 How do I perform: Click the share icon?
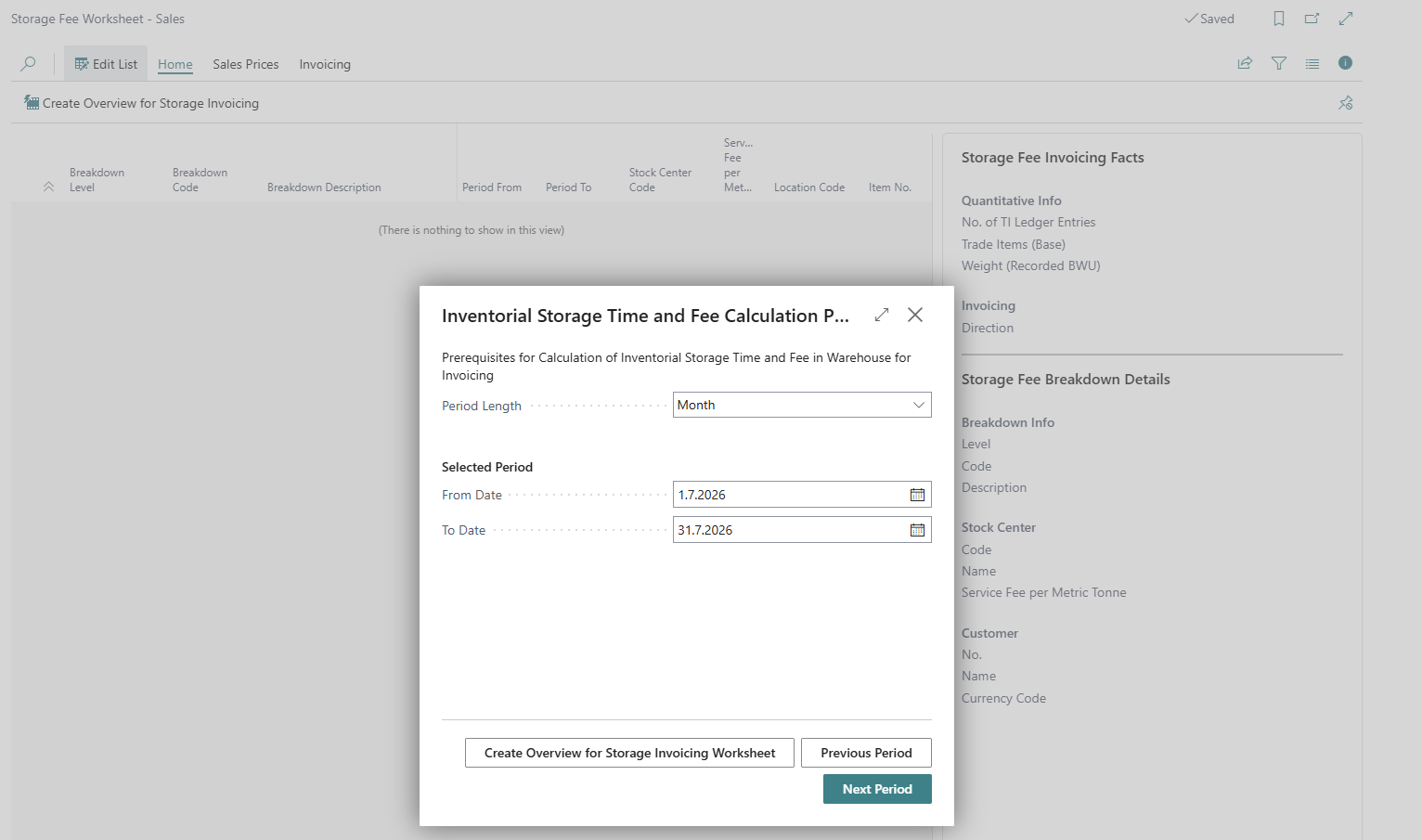pos(1245,63)
